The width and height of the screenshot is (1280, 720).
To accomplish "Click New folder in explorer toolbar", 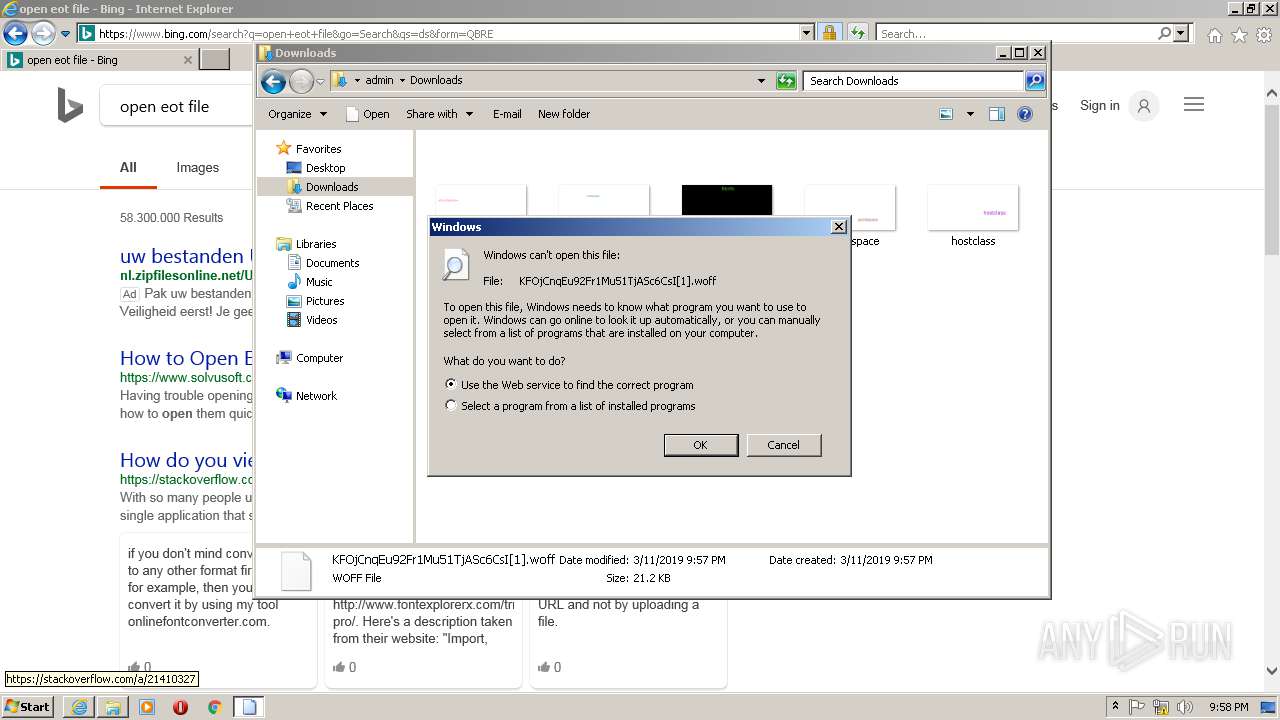I will pyautogui.click(x=564, y=114).
